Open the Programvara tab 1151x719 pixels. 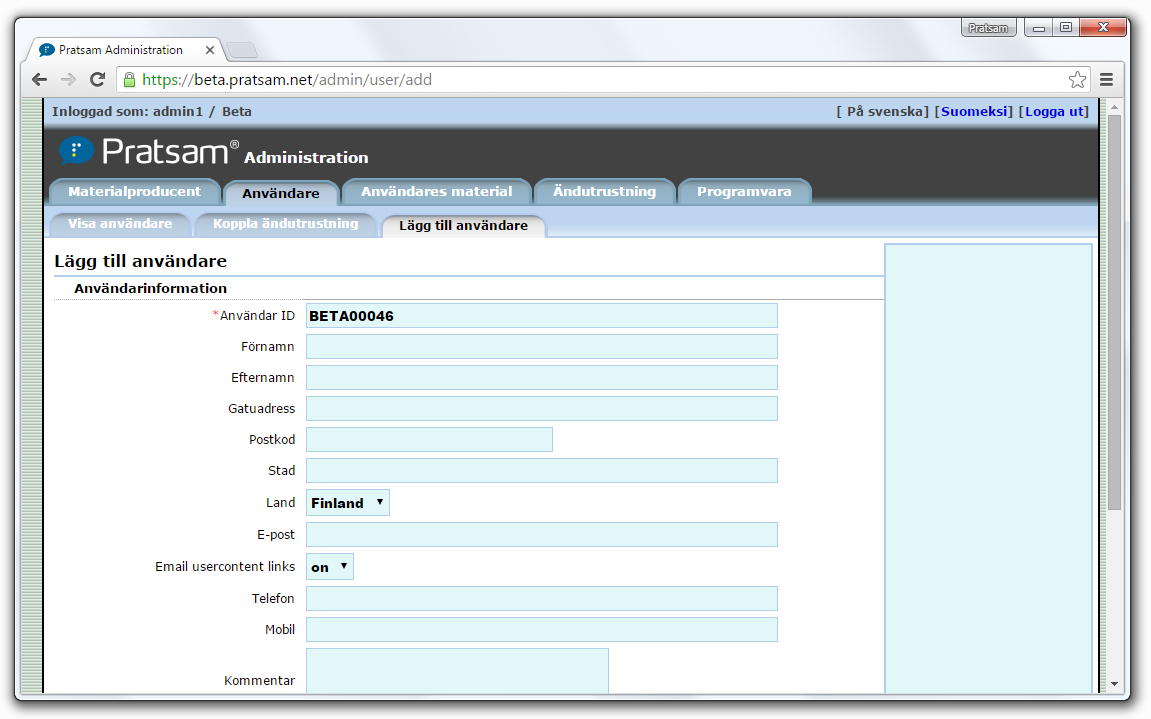[x=744, y=191]
